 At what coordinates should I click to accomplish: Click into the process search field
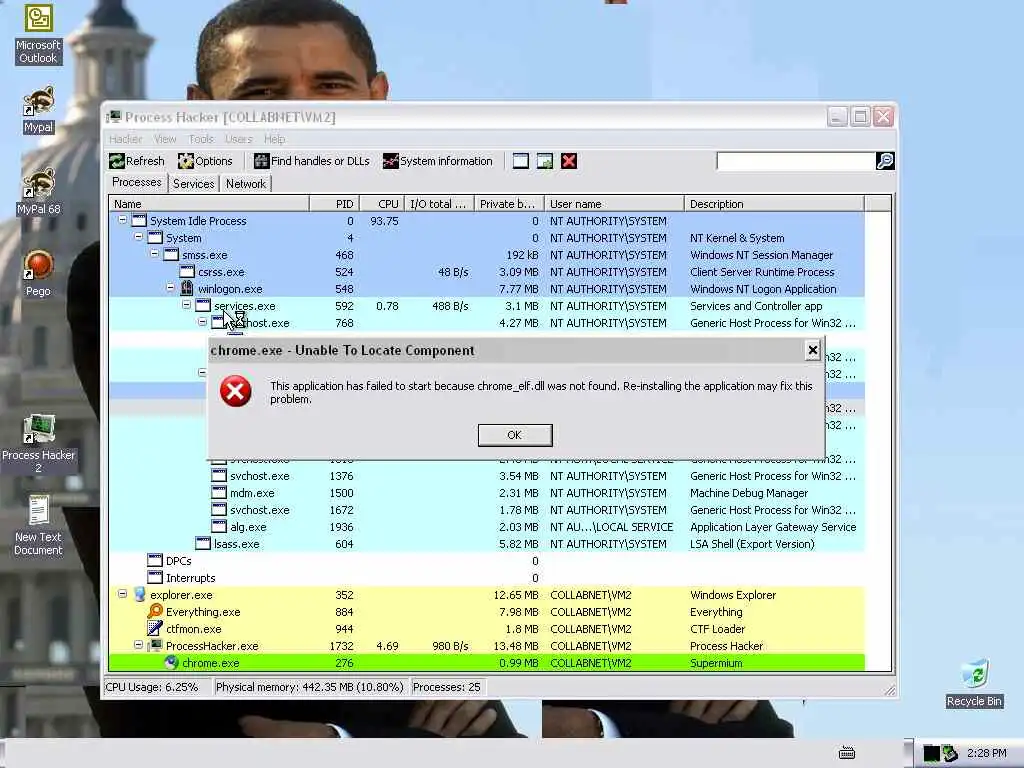tap(795, 161)
